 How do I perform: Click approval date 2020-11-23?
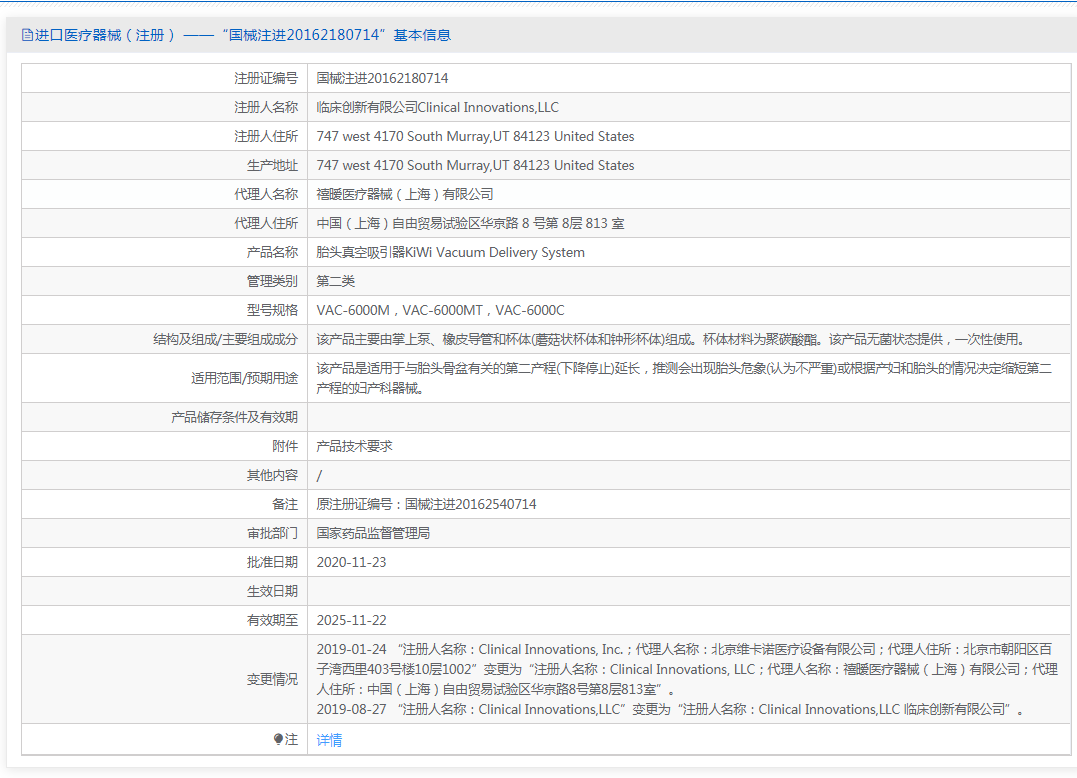351,562
